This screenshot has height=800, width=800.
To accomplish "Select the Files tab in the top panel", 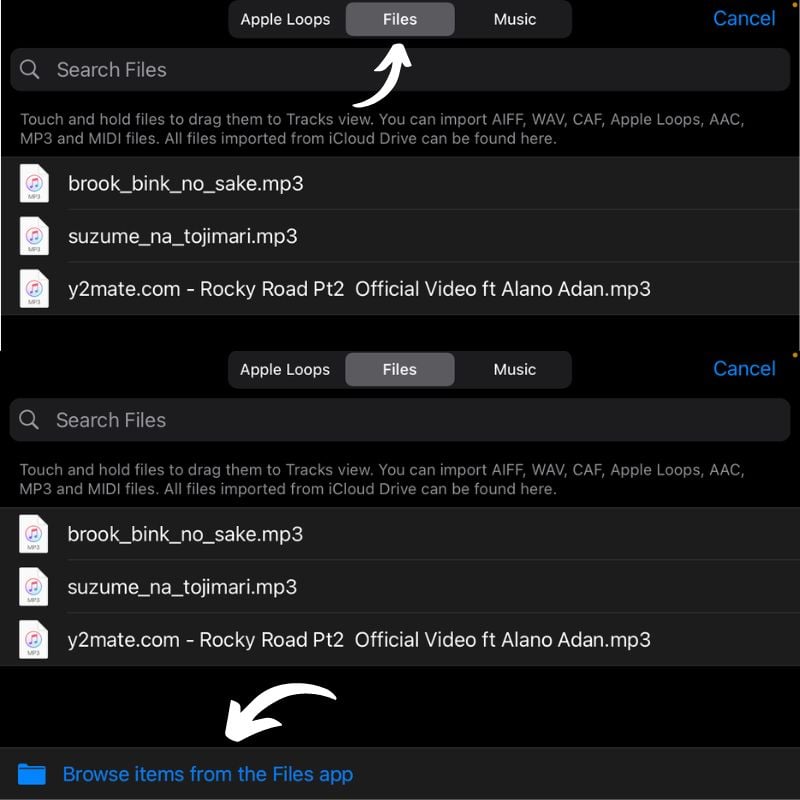I will click(400, 19).
